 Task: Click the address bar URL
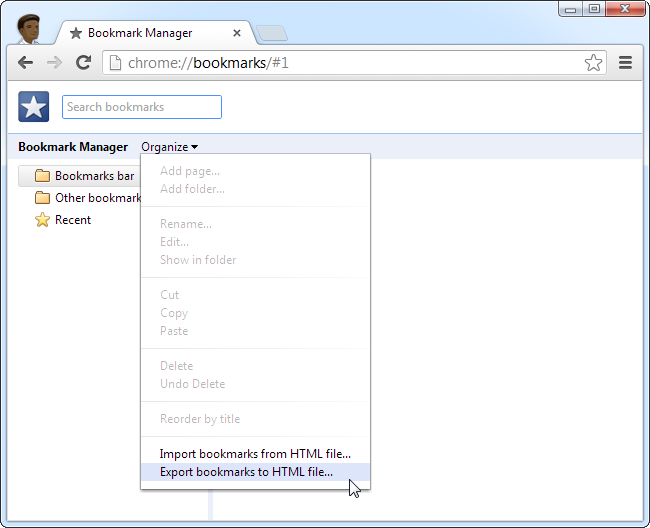coord(208,63)
